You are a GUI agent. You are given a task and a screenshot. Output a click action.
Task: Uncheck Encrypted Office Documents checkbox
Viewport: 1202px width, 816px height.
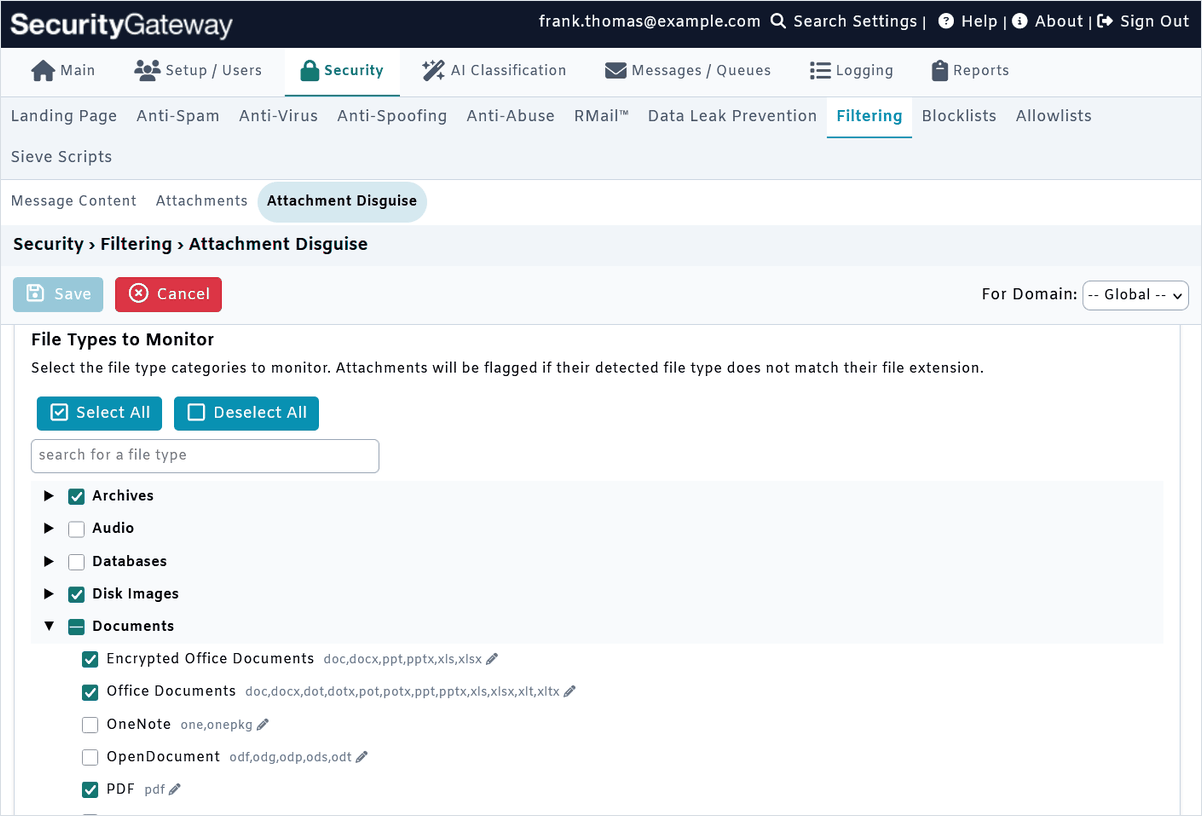click(x=90, y=659)
